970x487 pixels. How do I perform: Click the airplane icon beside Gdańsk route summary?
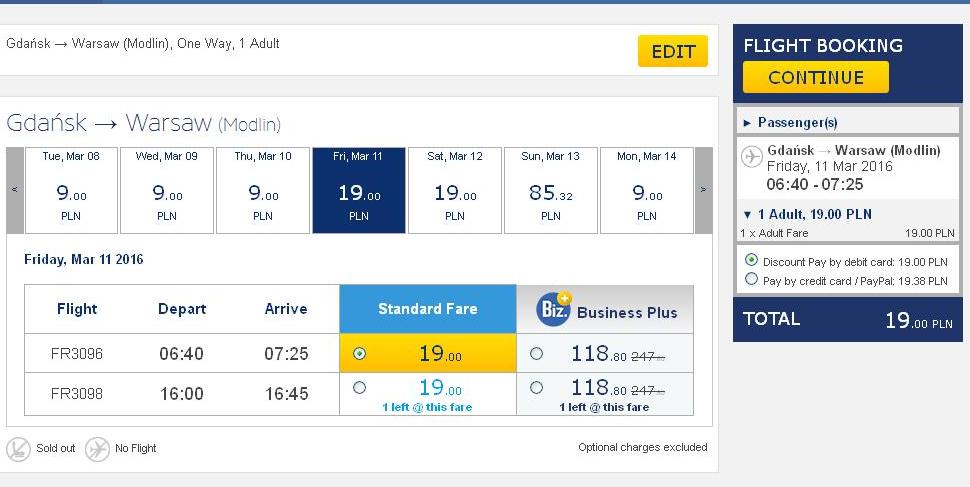[752, 157]
